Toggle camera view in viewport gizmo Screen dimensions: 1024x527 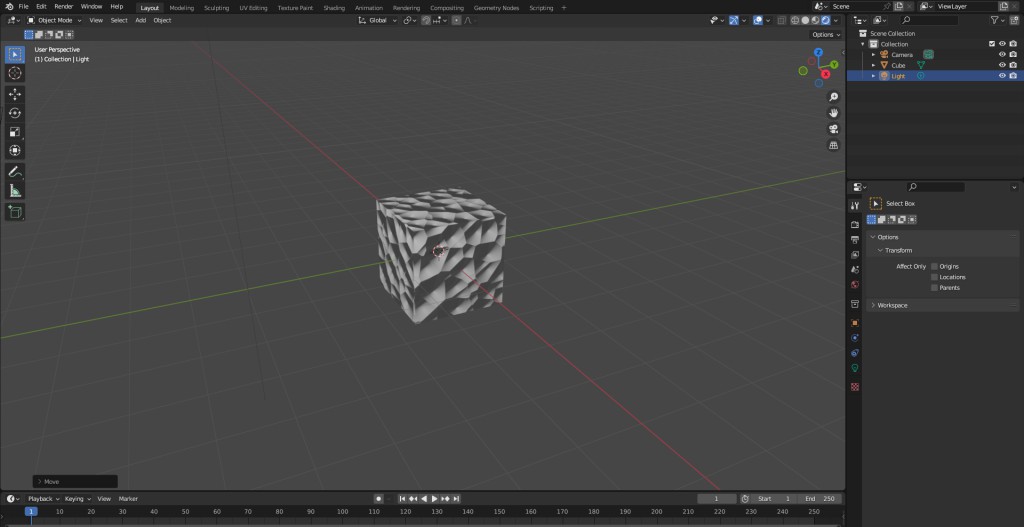click(833, 129)
